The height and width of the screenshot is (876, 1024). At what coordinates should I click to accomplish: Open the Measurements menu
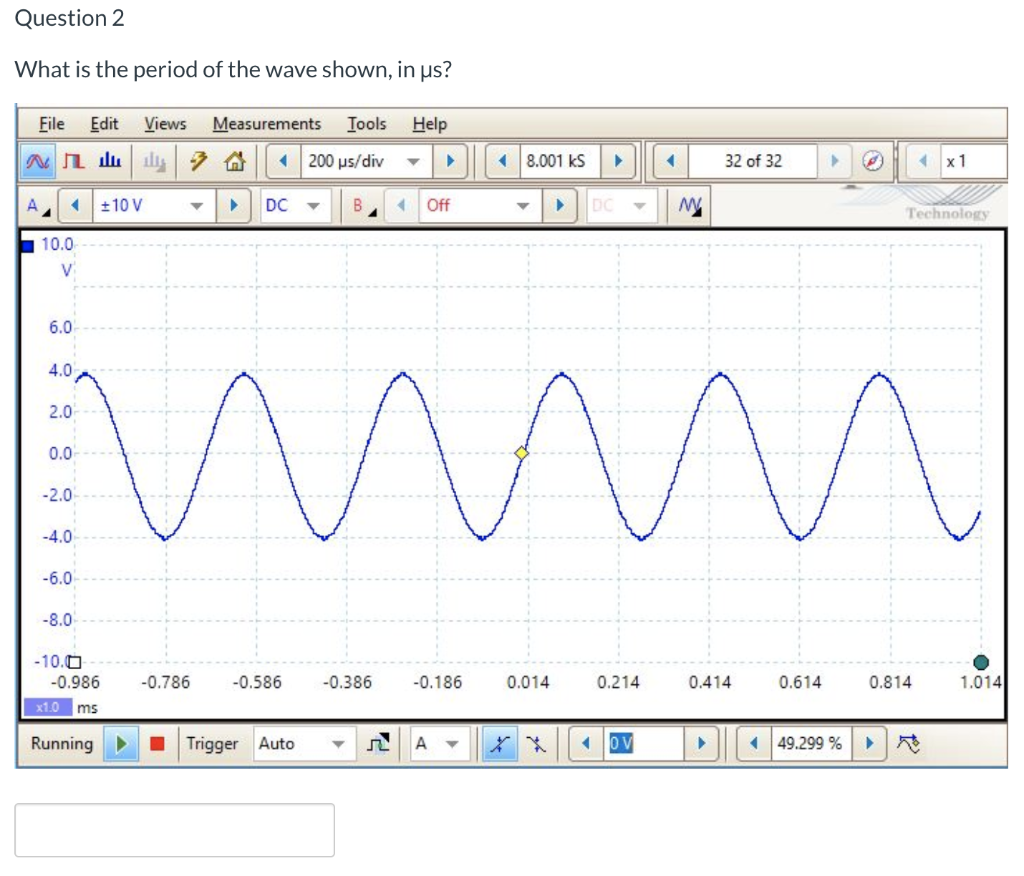pyautogui.click(x=266, y=123)
